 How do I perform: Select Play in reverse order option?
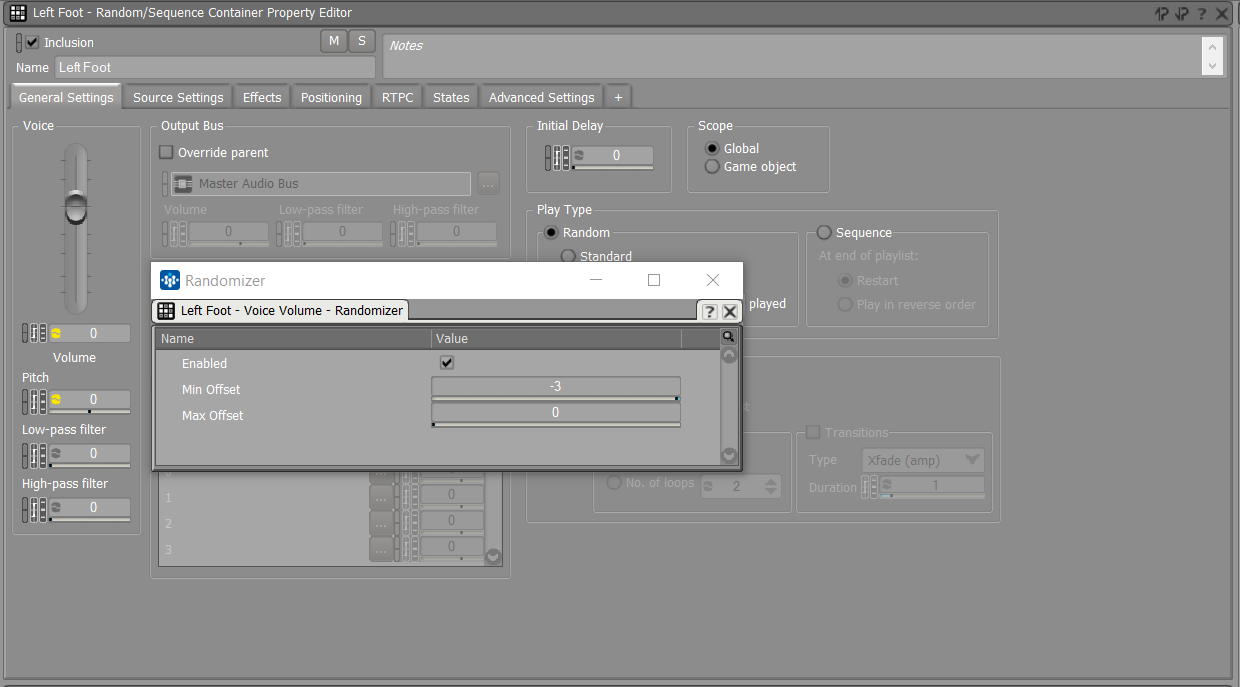click(x=845, y=304)
